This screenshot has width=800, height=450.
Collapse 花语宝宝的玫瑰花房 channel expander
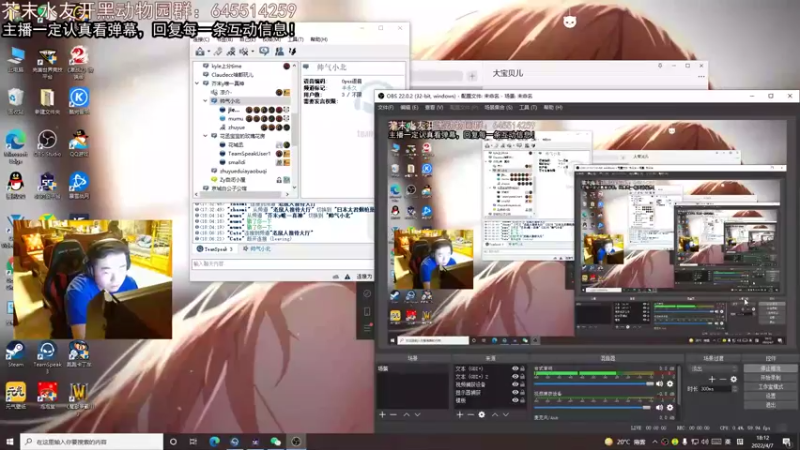coord(206,136)
